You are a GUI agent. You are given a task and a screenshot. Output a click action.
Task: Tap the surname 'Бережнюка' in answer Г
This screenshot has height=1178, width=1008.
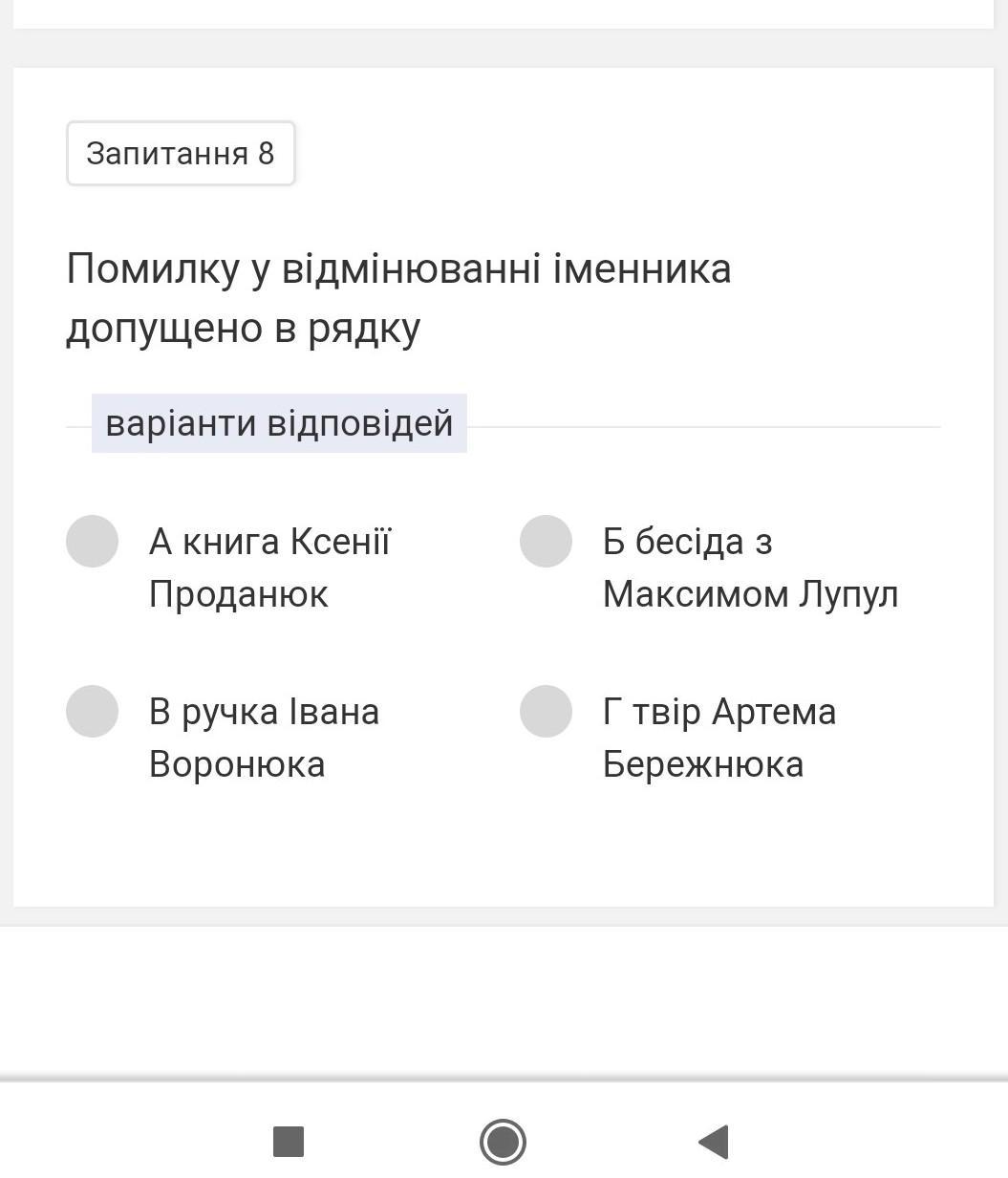pos(703,764)
